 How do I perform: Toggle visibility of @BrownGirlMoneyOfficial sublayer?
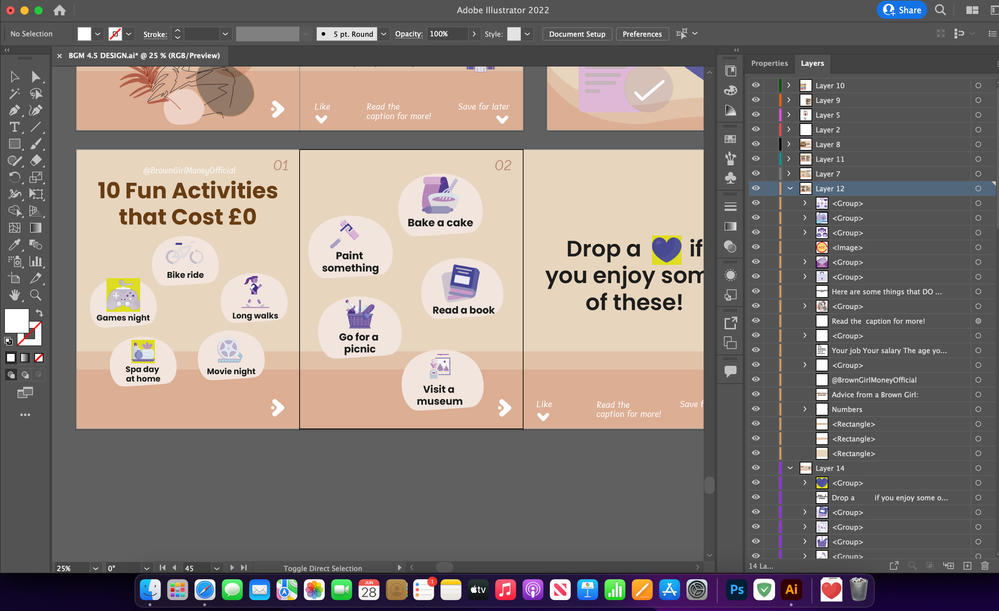pos(756,380)
